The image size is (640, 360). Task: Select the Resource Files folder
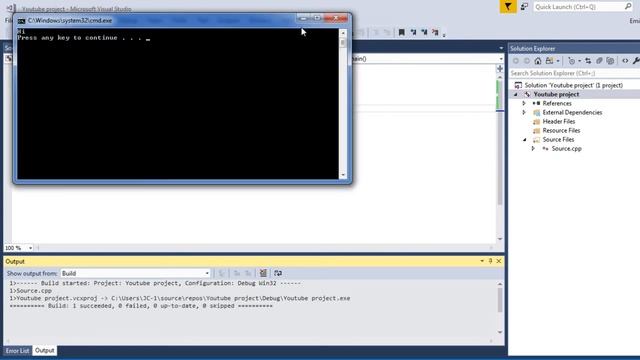coord(561,130)
